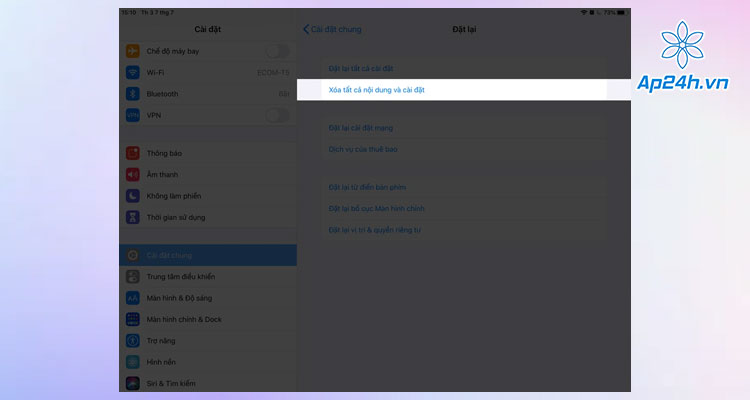This screenshot has width=750, height=400.
Task: Open Âm thanh settings row label
Action: tap(162, 175)
